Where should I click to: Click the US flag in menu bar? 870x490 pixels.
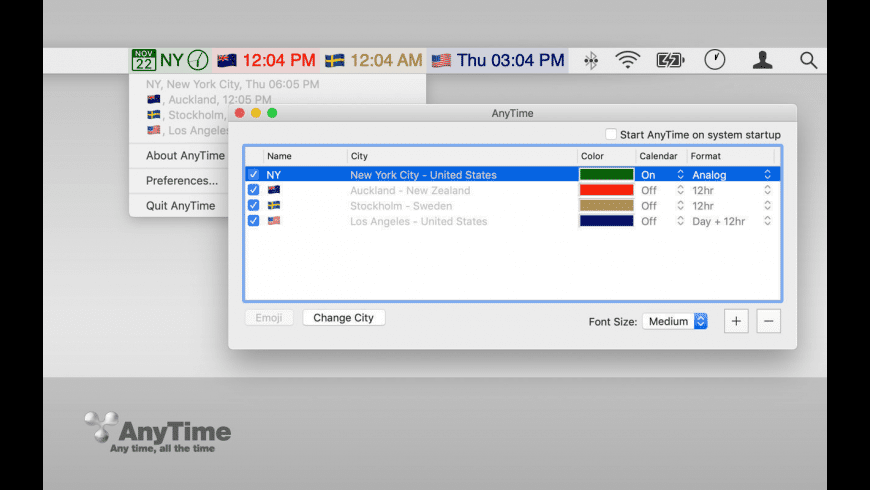pos(441,60)
